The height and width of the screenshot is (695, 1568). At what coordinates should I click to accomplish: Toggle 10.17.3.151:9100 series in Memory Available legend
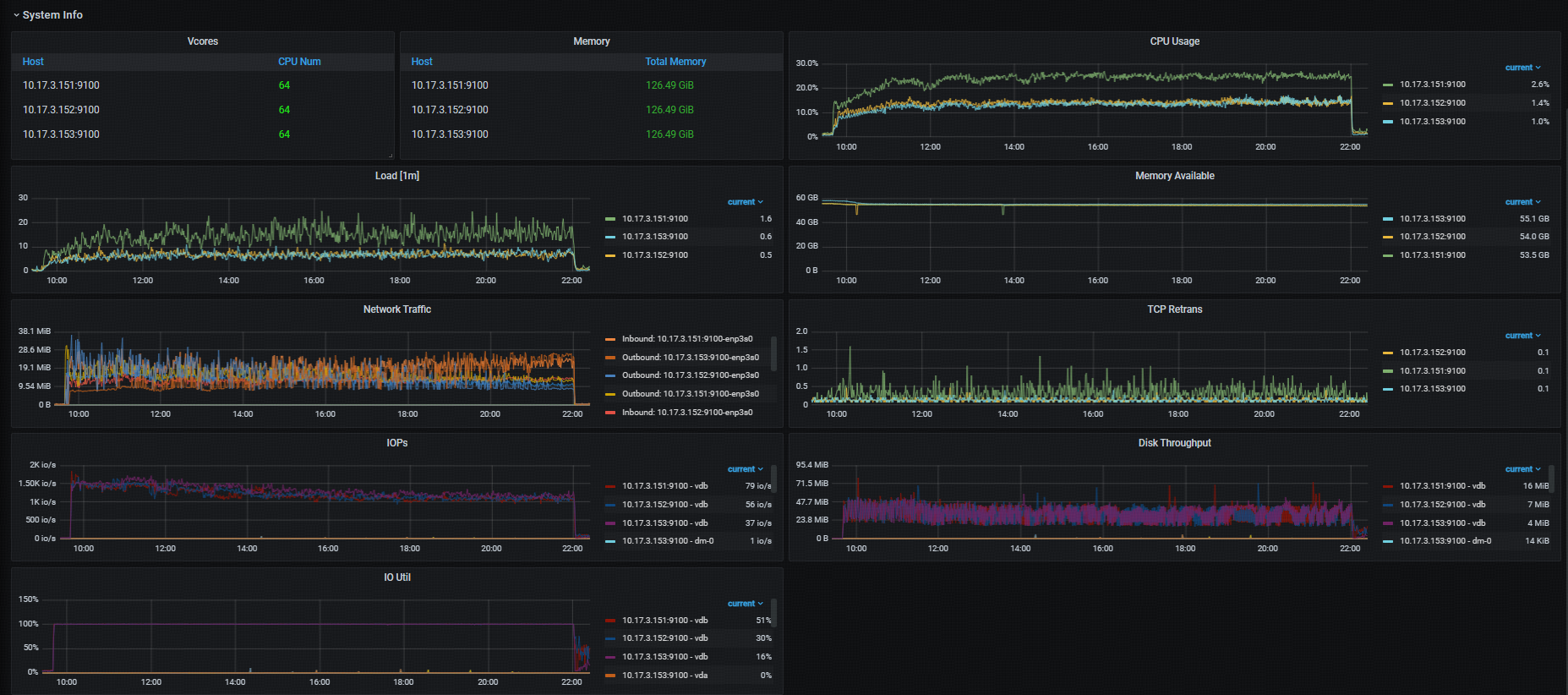1433,255
